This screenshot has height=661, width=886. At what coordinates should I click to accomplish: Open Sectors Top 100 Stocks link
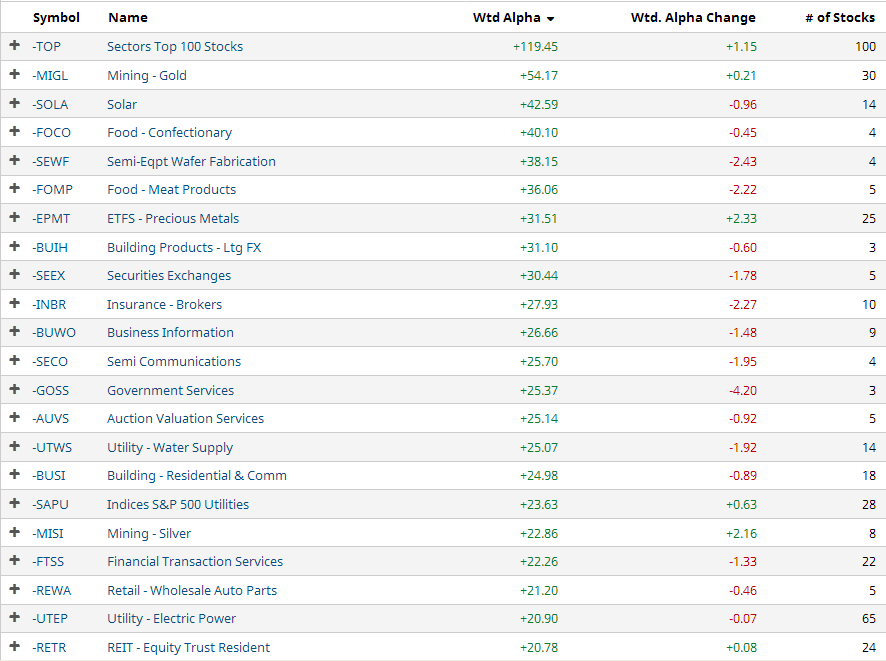tap(175, 46)
